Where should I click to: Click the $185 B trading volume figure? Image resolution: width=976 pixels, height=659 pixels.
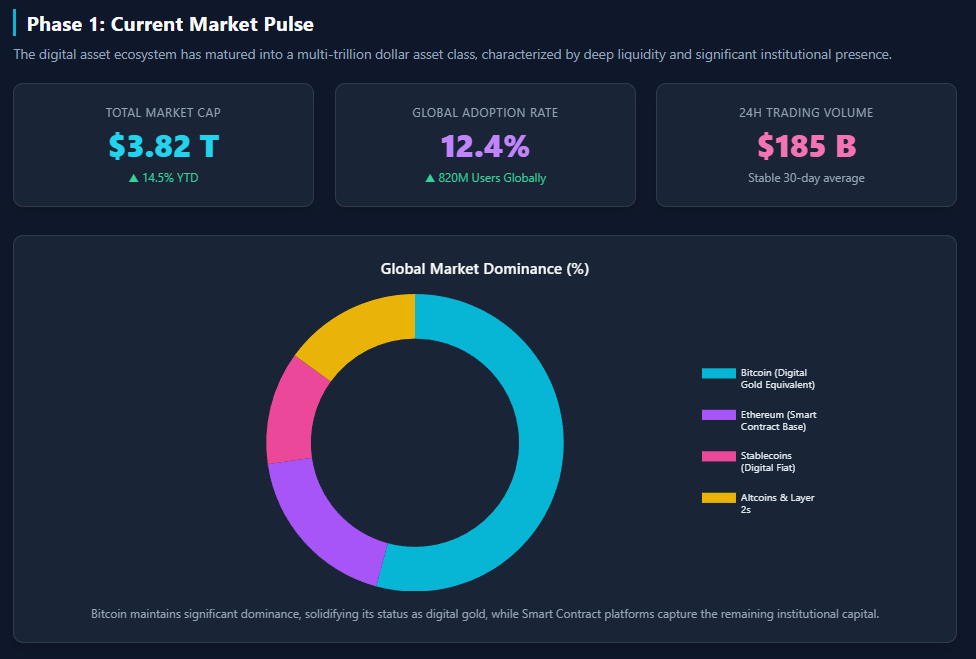(806, 144)
